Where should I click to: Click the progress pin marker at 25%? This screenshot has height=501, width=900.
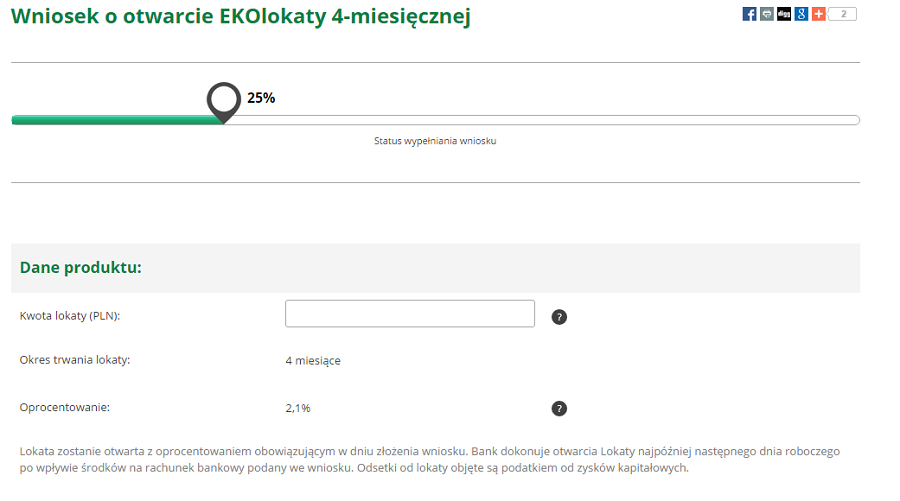tap(224, 101)
